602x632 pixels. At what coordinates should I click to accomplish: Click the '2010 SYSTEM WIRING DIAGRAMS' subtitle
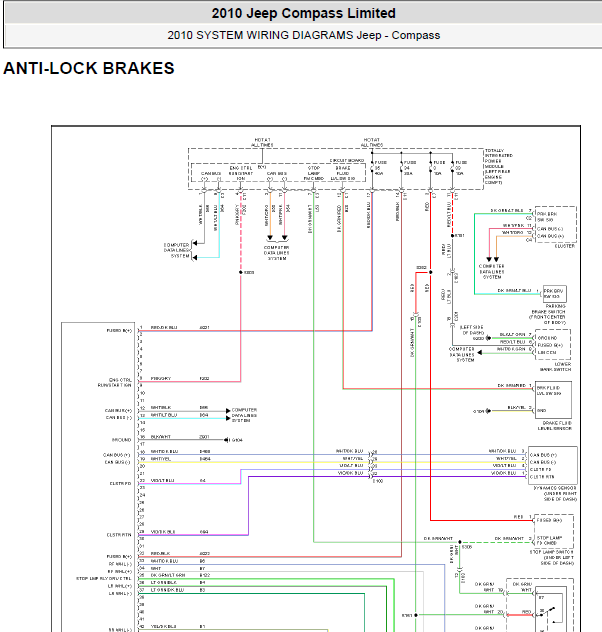303,35
